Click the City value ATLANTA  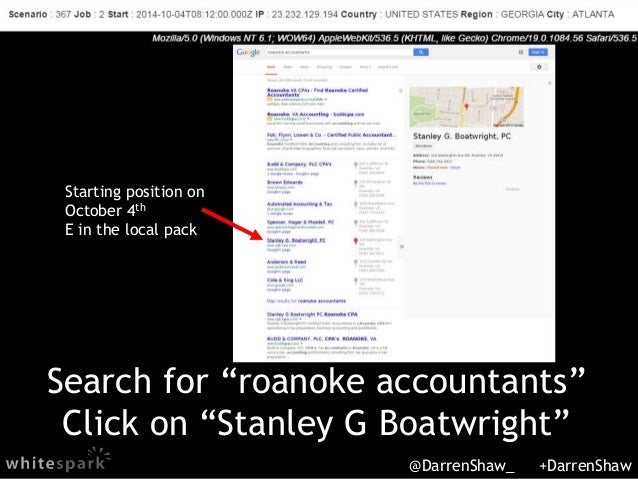click(593, 14)
